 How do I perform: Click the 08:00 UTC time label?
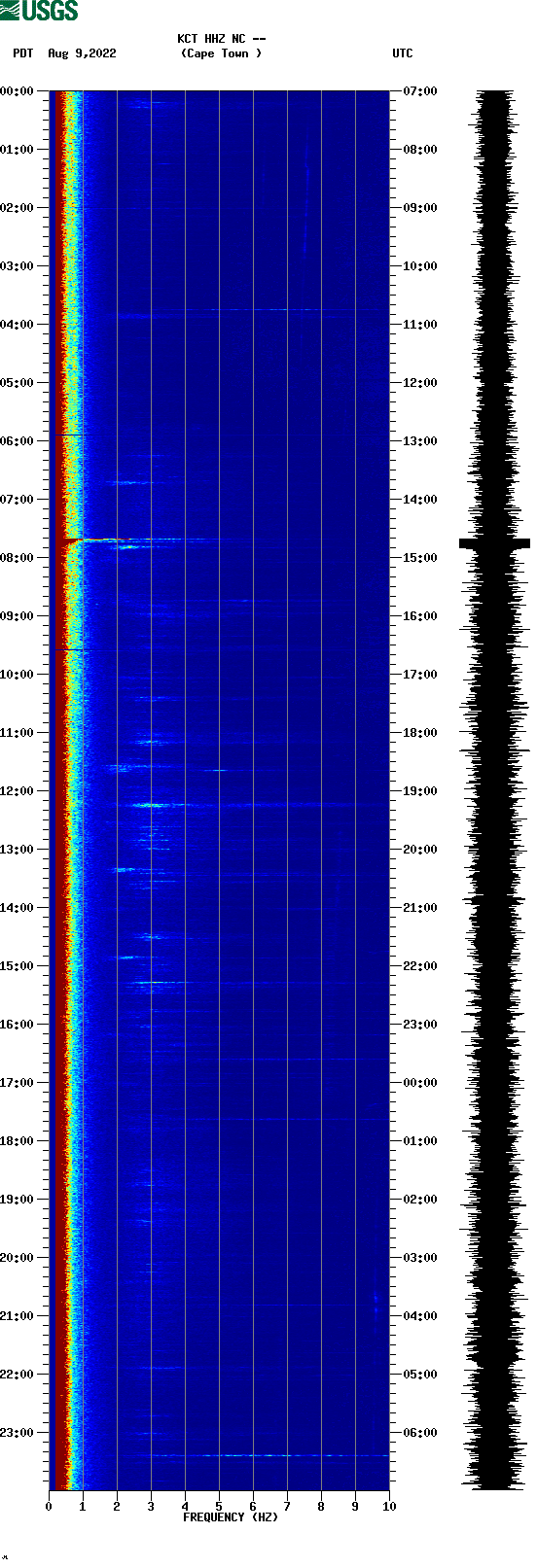click(419, 150)
